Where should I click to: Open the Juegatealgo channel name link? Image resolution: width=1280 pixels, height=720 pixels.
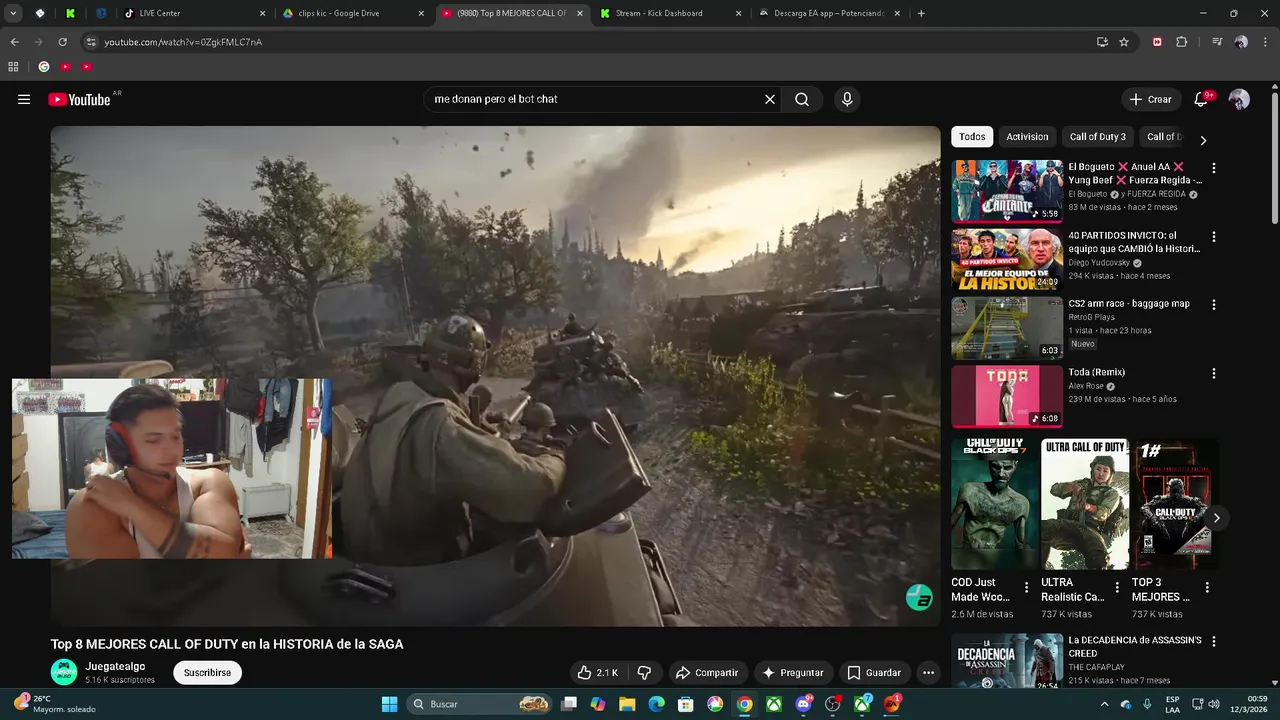(x=115, y=666)
